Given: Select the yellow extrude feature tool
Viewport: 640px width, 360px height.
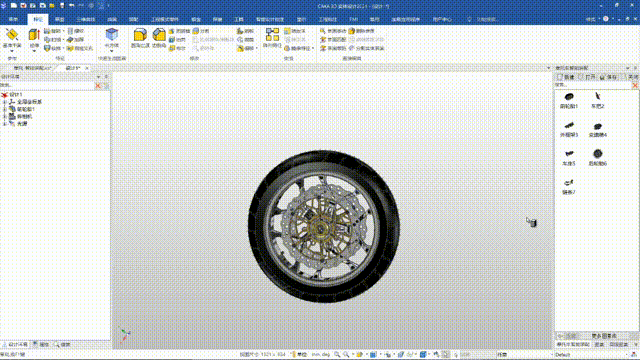Looking at the screenshot, I should click(34, 35).
